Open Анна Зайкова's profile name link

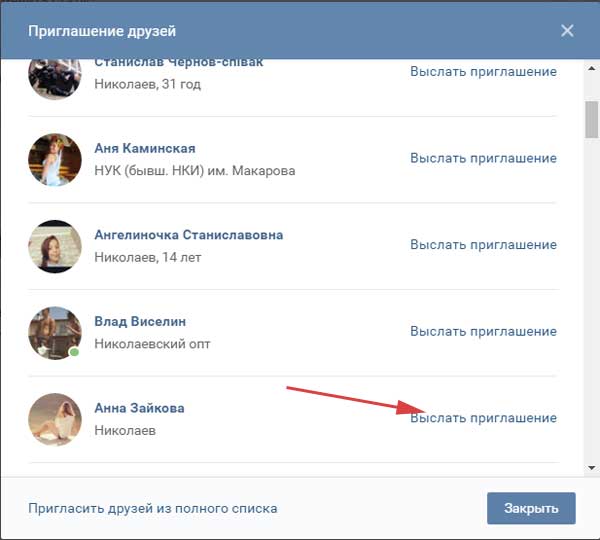point(139,408)
